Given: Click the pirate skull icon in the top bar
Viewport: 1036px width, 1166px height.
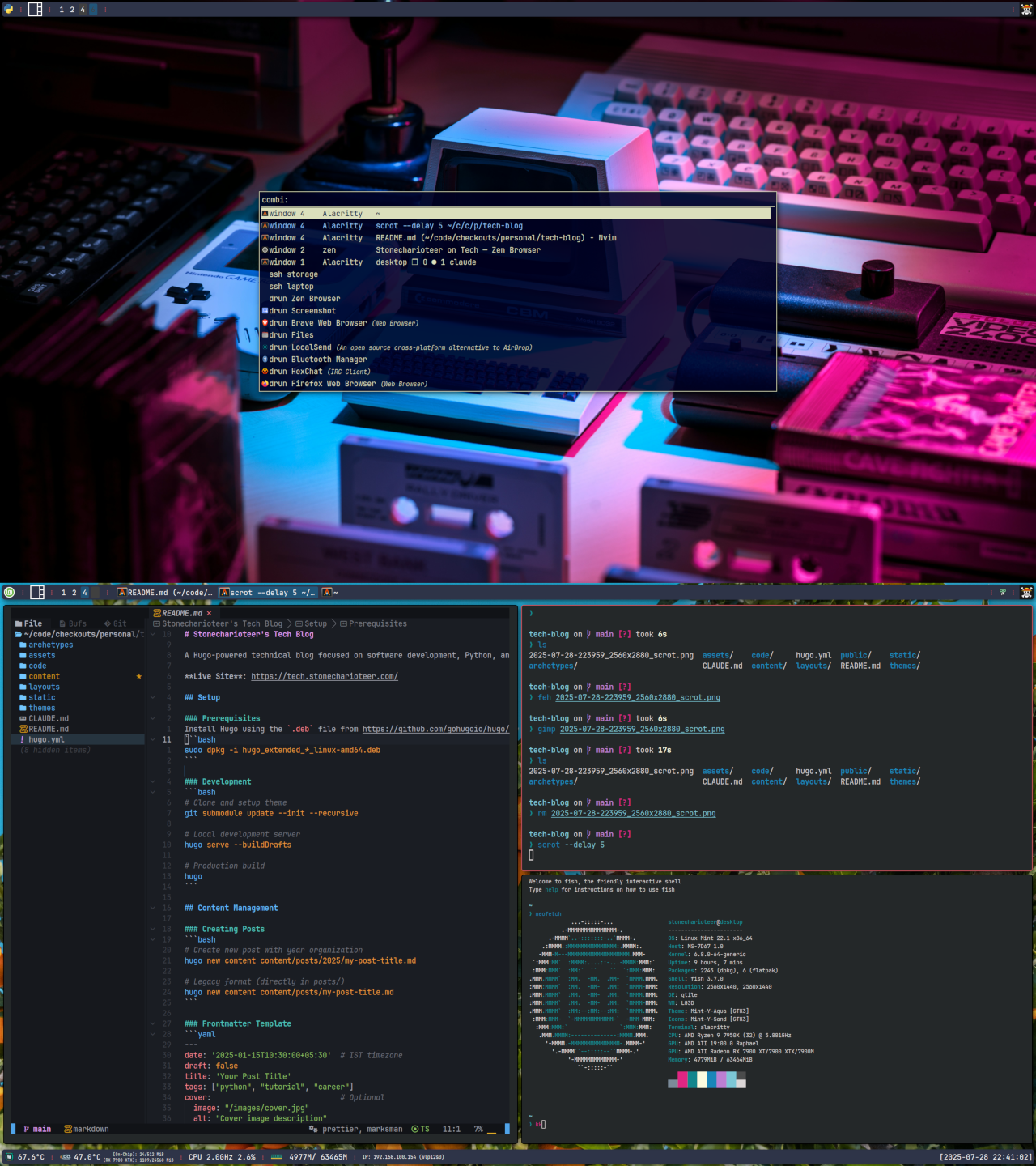Looking at the screenshot, I should coord(1026,10).
